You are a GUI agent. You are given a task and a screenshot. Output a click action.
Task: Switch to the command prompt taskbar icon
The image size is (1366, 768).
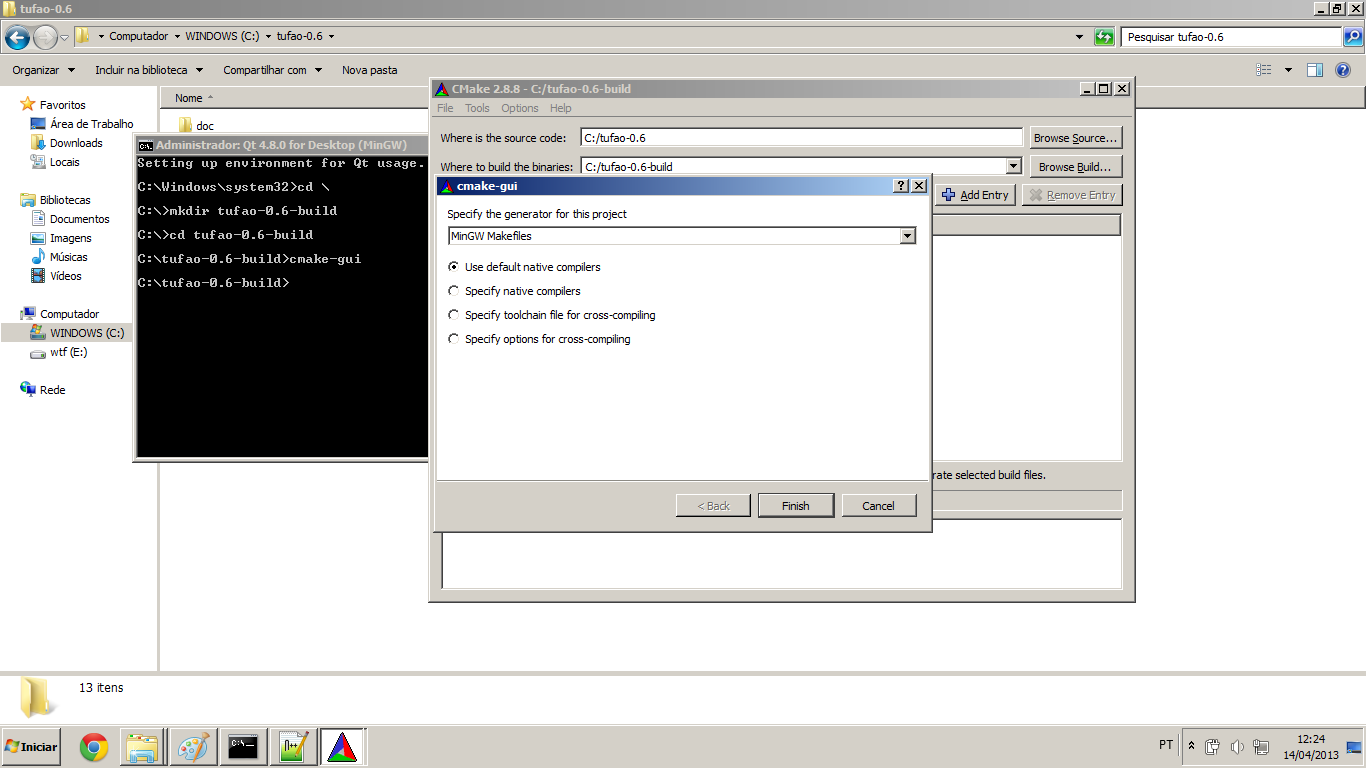coord(243,747)
